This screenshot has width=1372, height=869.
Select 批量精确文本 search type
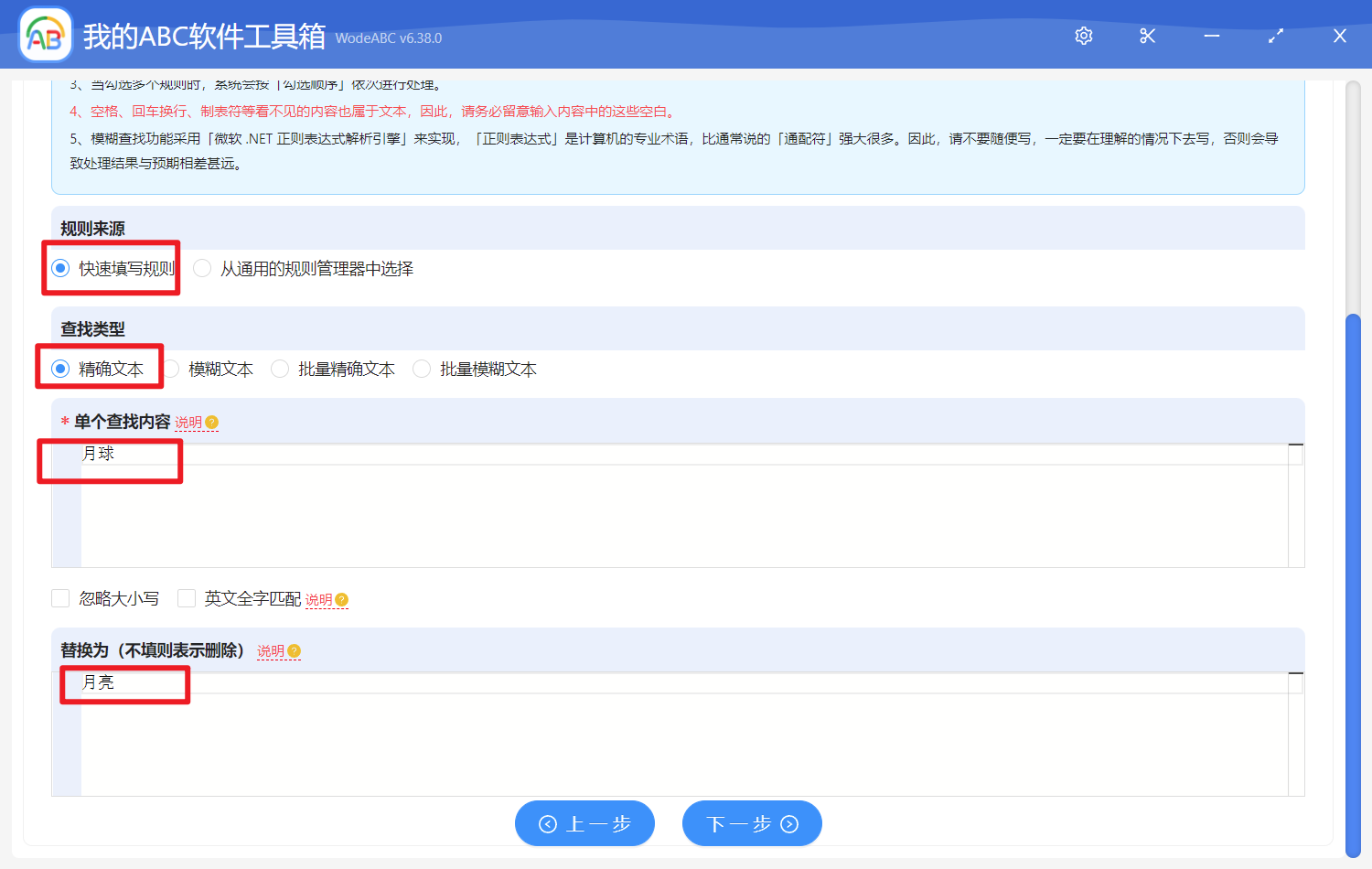[281, 369]
